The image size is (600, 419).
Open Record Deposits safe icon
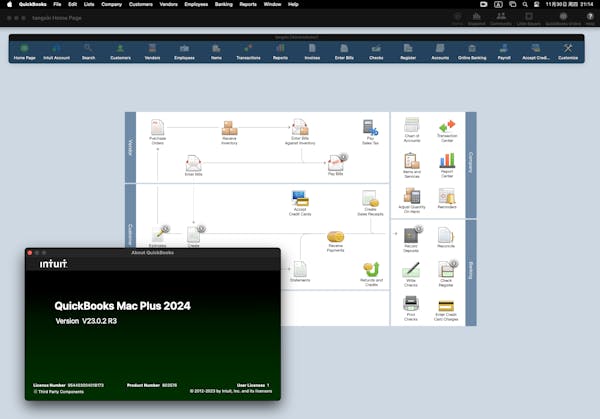tap(411, 235)
